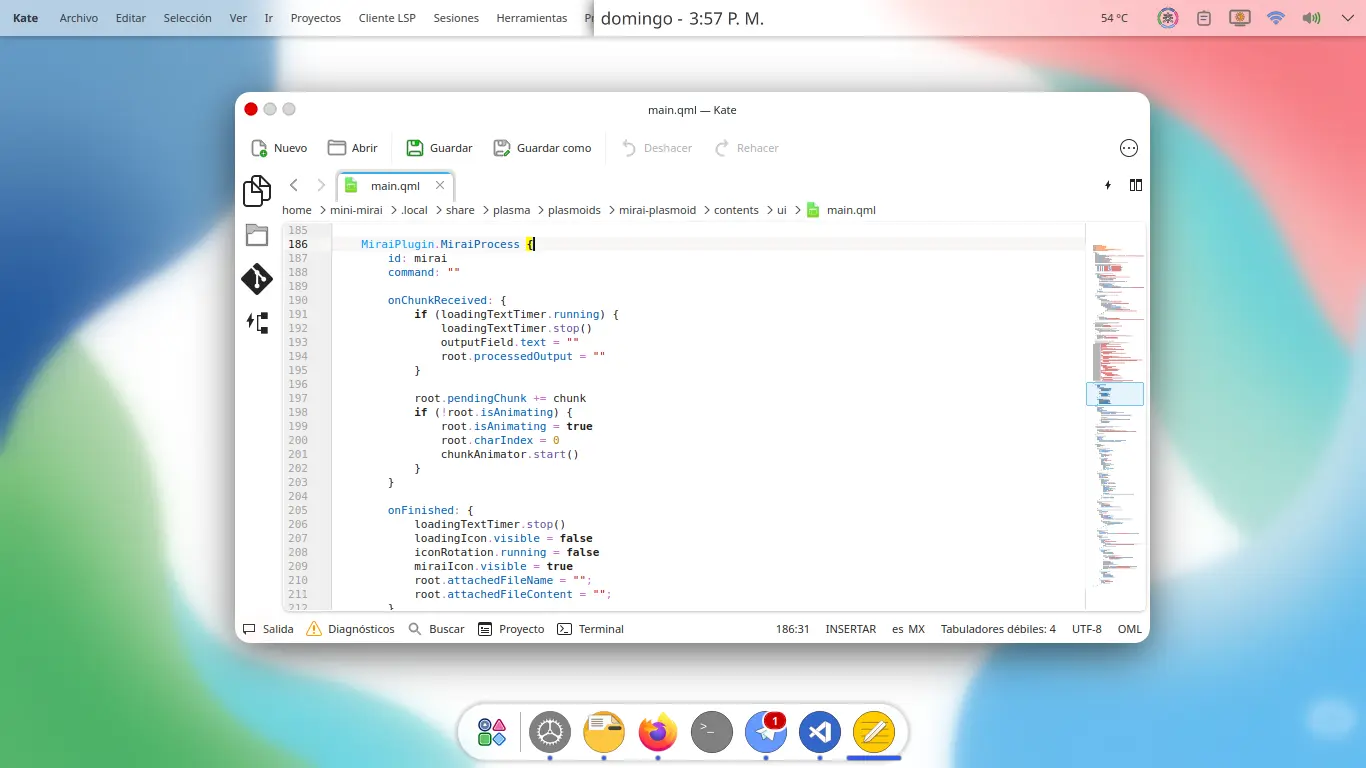Click the Abrir open file button
Screen dimensions: 1366x768
click(353, 148)
